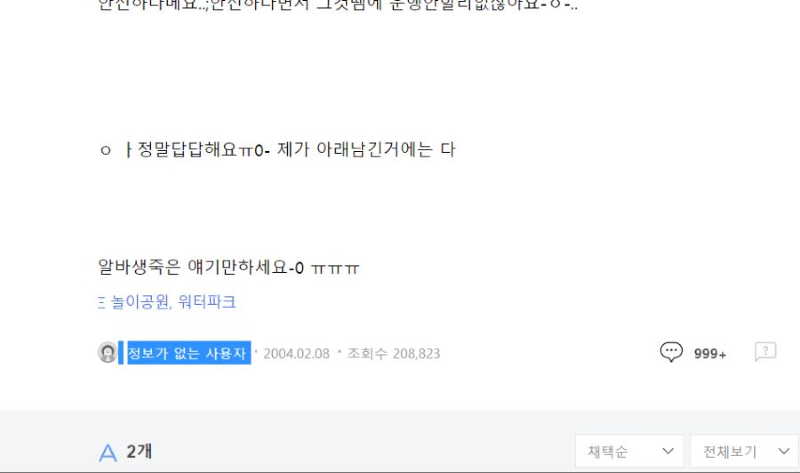Click the 조회수 208,823 view count
Image resolution: width=800 pixels, height=473 pixels.
point(393,354)
